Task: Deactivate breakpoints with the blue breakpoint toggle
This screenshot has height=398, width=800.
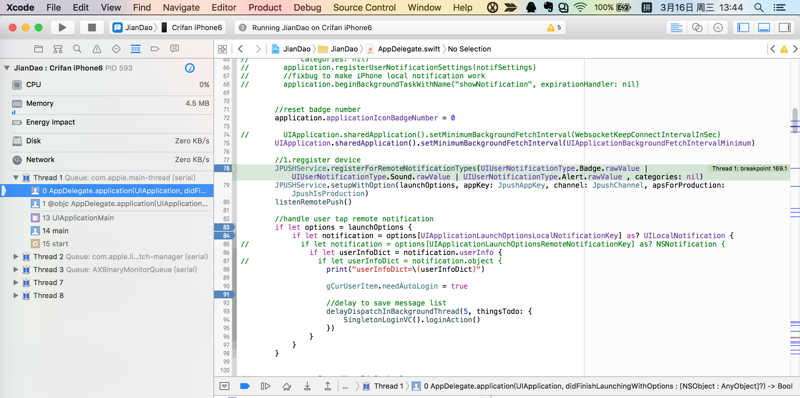Action: click(x=244, y=386)
